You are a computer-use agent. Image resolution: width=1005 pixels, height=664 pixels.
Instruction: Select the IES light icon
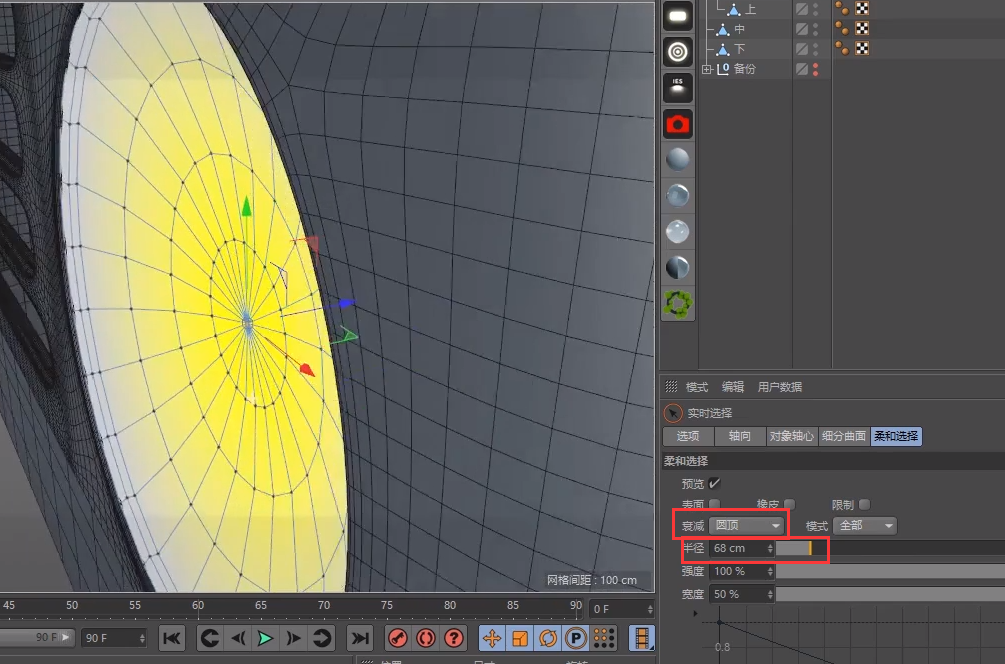[678, 87]
